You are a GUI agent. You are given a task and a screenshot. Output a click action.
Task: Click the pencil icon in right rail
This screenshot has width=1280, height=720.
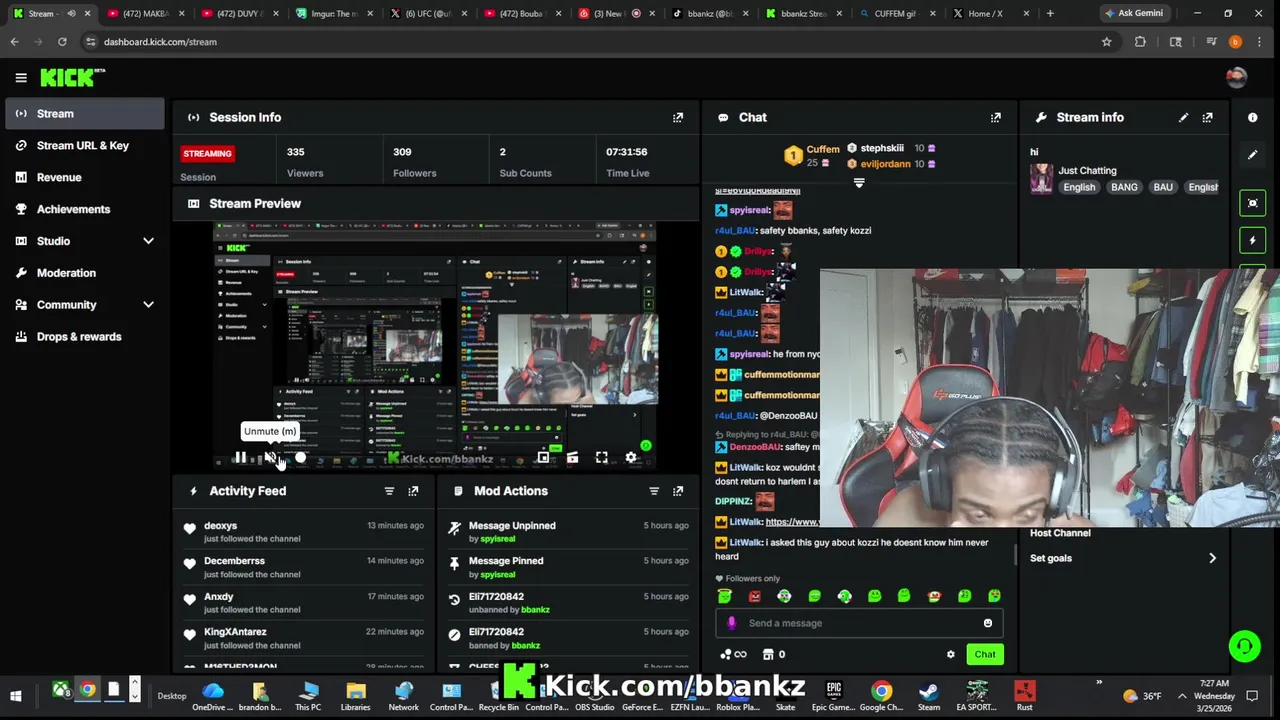1252,155
